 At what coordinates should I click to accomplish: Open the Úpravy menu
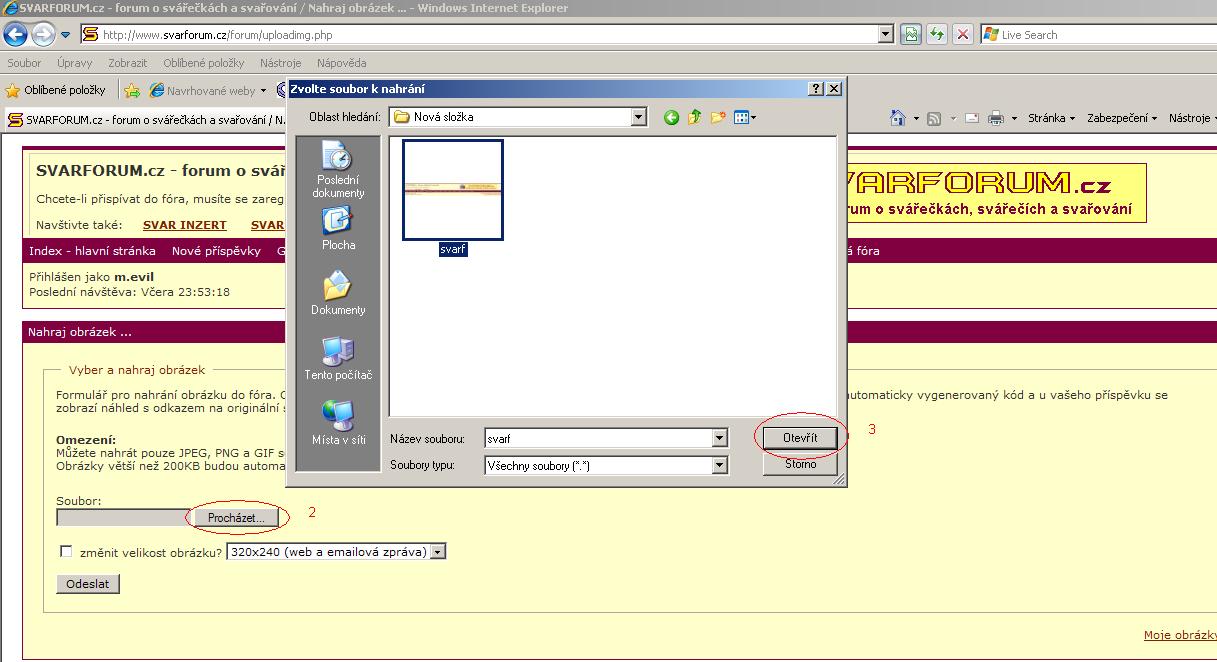coord(75,63)
